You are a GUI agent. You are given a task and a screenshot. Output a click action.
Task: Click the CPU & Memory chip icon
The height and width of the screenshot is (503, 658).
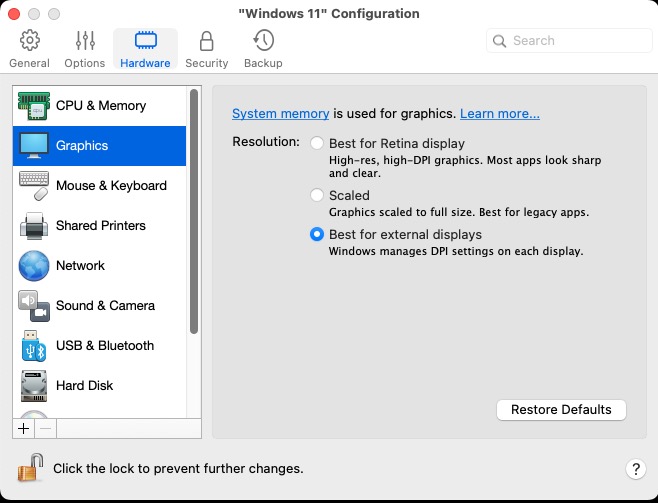pos(34,106)
